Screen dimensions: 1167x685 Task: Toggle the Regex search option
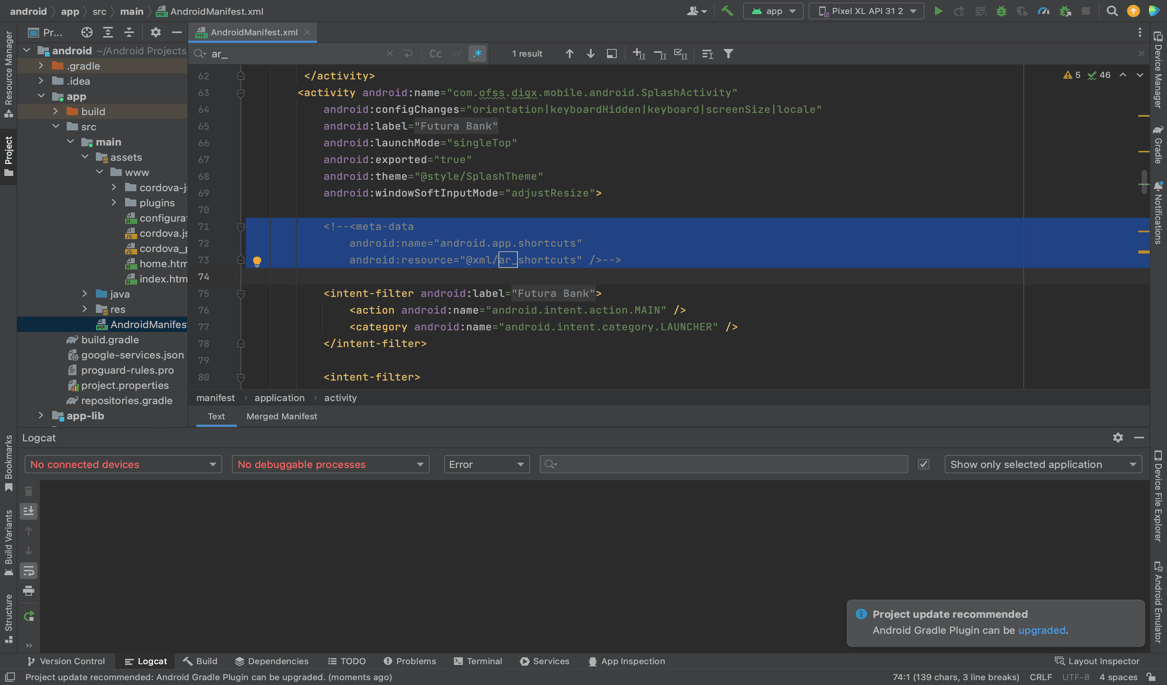(477, 54)
